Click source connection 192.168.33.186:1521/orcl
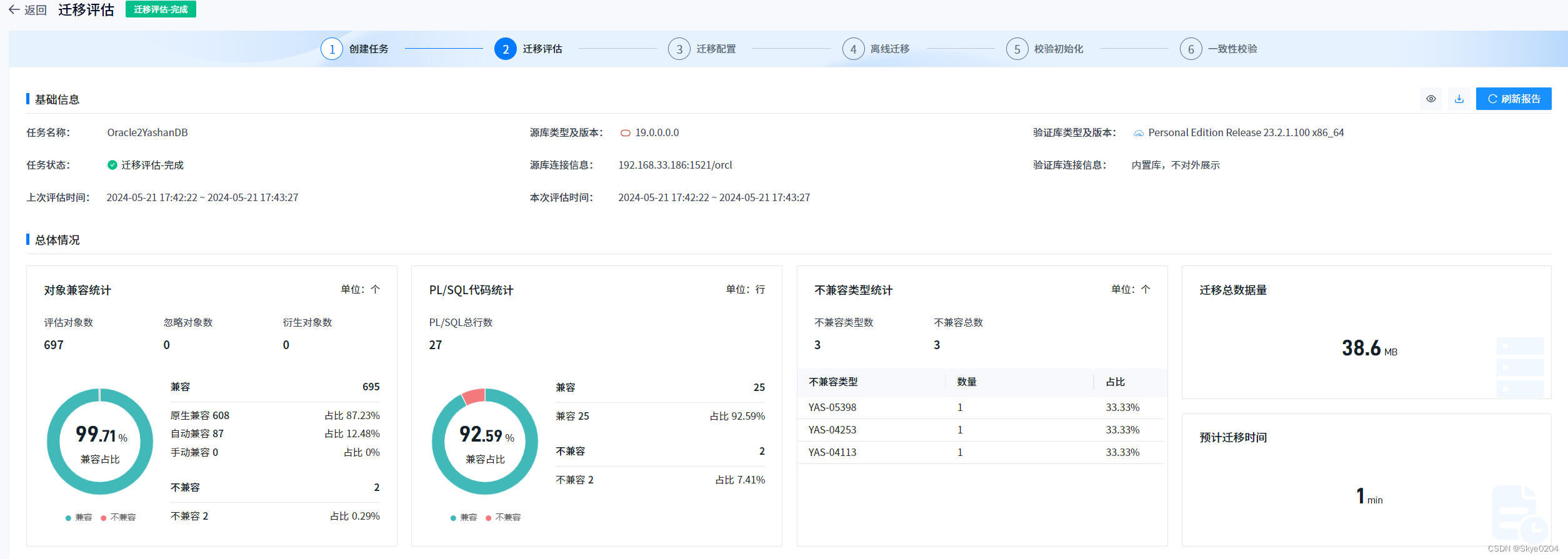Viewport: 1568px width, 559px height. [x=675, y=165]
